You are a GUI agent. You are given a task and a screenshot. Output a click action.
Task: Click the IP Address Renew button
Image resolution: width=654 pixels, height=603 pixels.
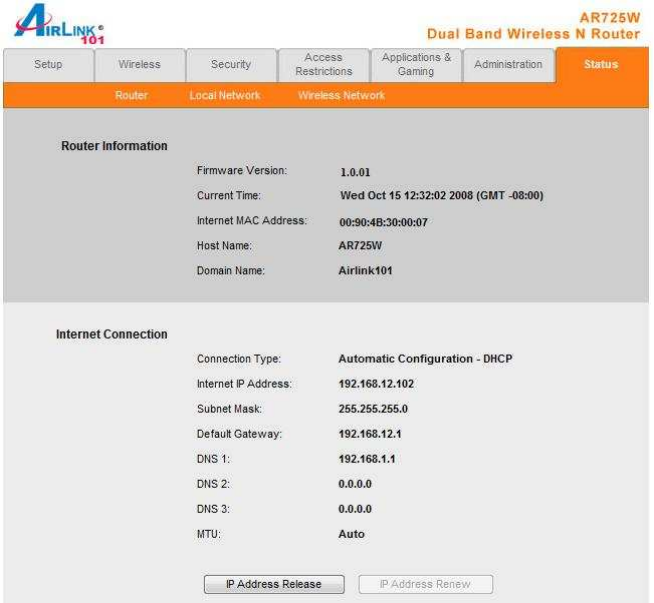(425, 584)
